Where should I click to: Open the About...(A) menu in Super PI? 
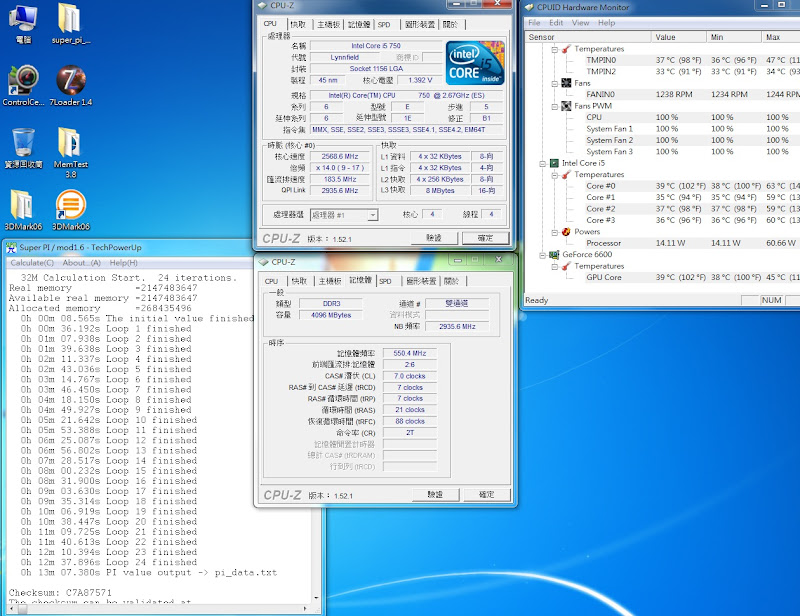click(82, 263)
